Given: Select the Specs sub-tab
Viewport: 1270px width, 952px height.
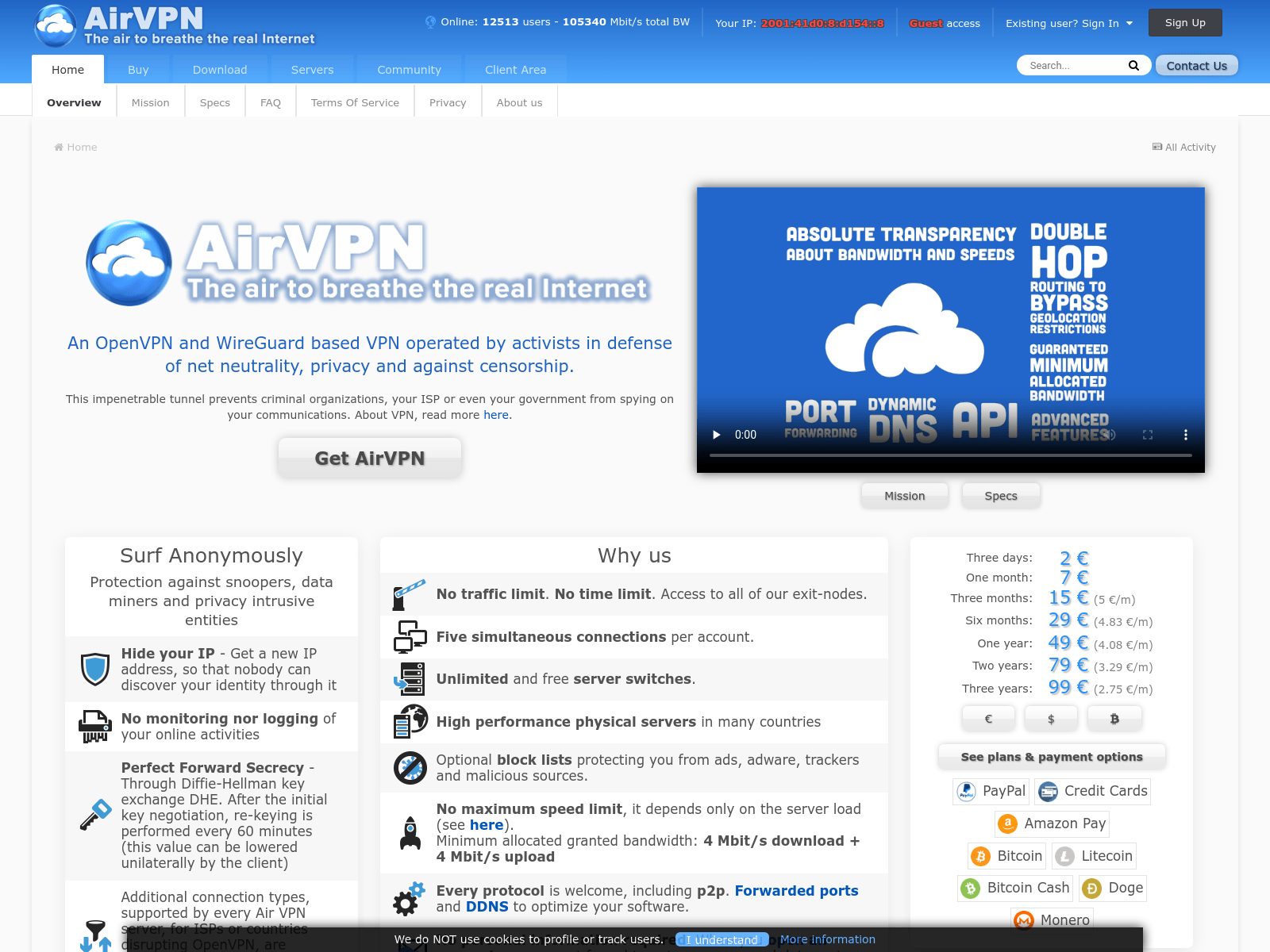Looking at the screenshot, I should coord(215,102).
